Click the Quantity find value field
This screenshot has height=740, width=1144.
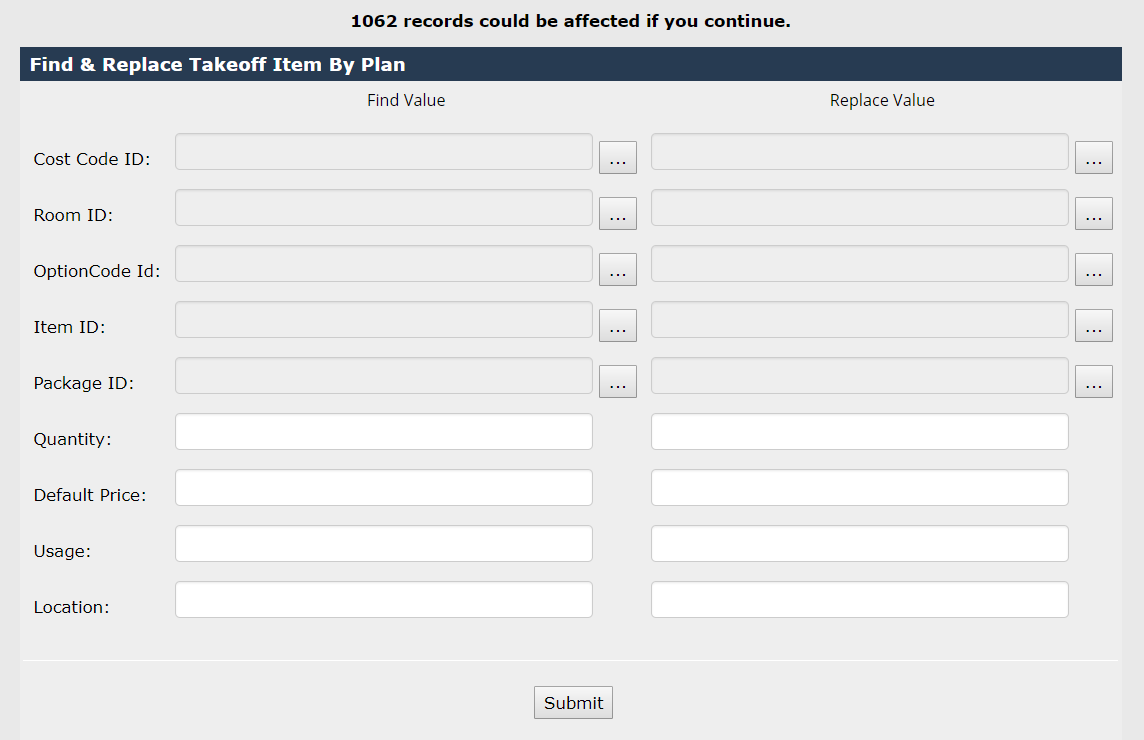pyautogui.click(x=383, y=432)
